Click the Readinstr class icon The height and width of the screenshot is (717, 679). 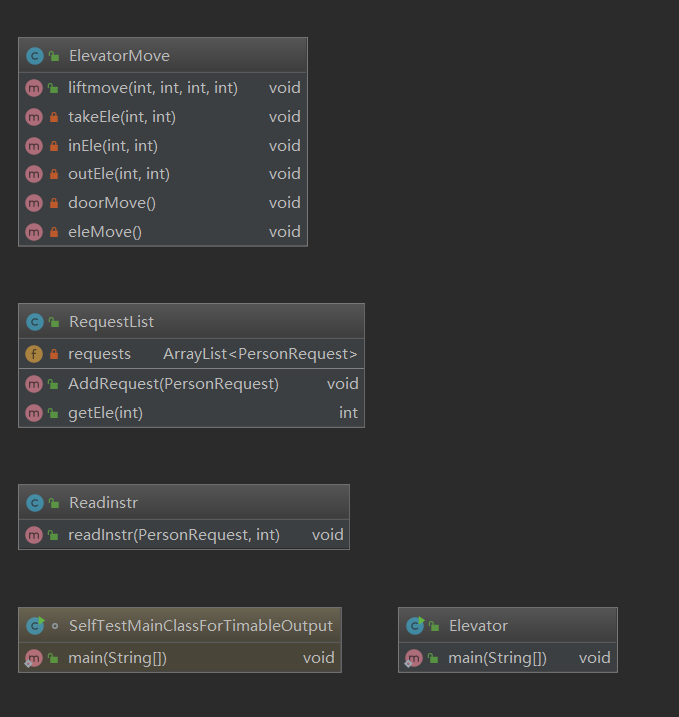point(34,503)
